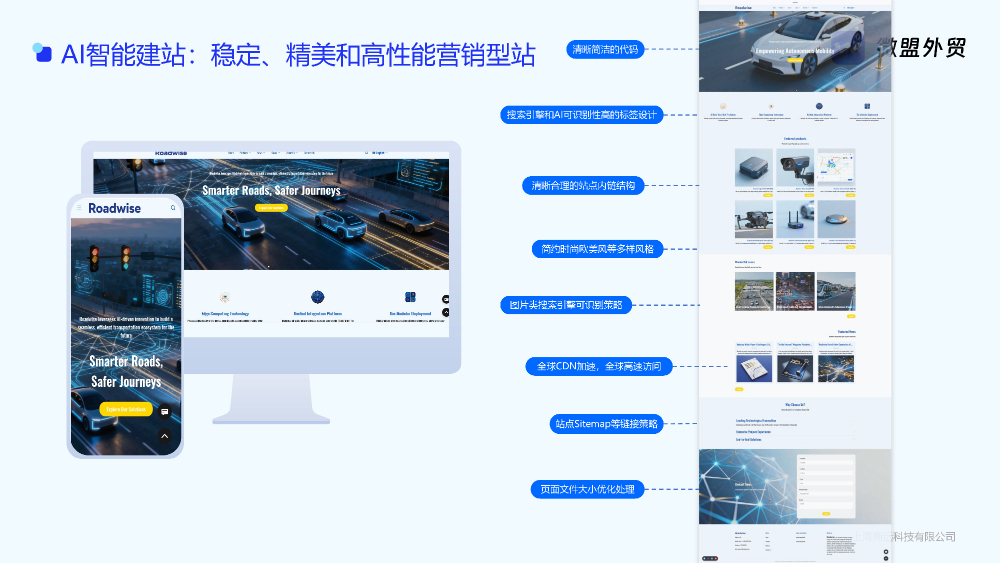Tap the search icon in phone mockup

[173, 208]
